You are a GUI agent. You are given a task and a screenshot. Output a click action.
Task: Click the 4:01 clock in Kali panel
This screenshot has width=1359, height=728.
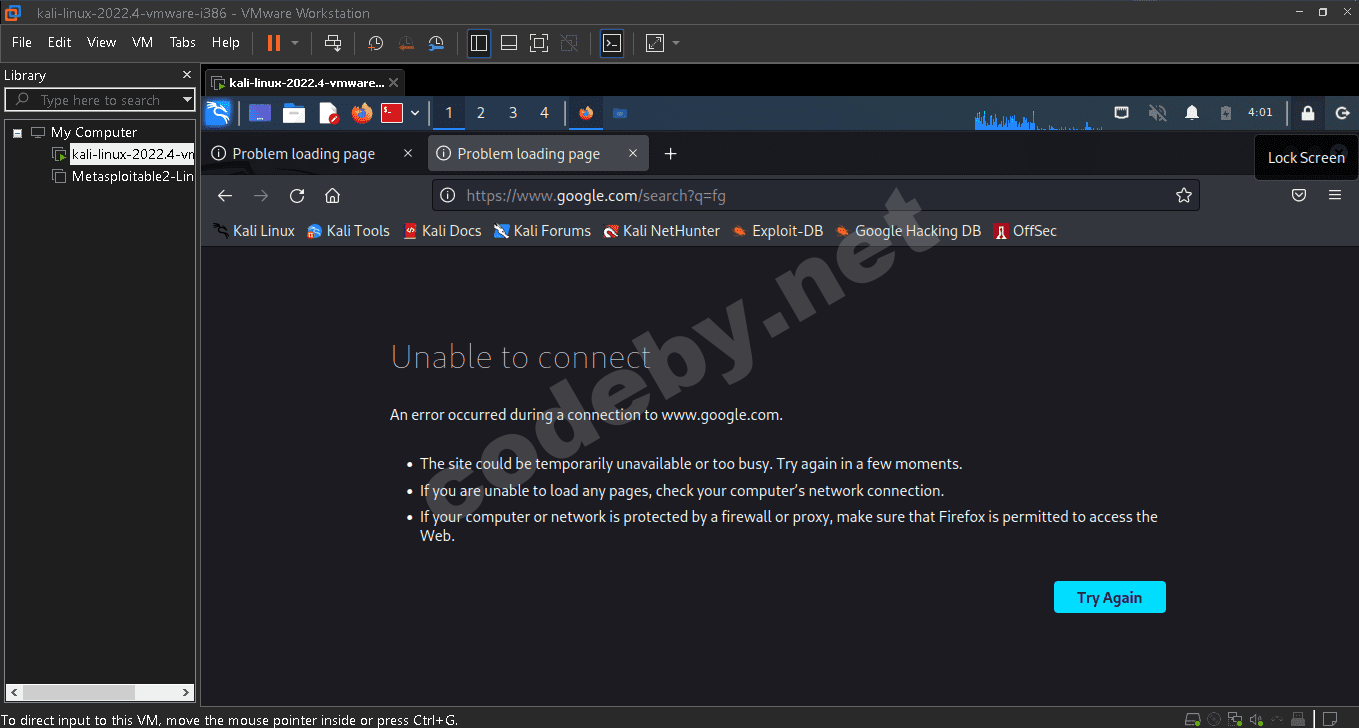(x=1260, y=113)
